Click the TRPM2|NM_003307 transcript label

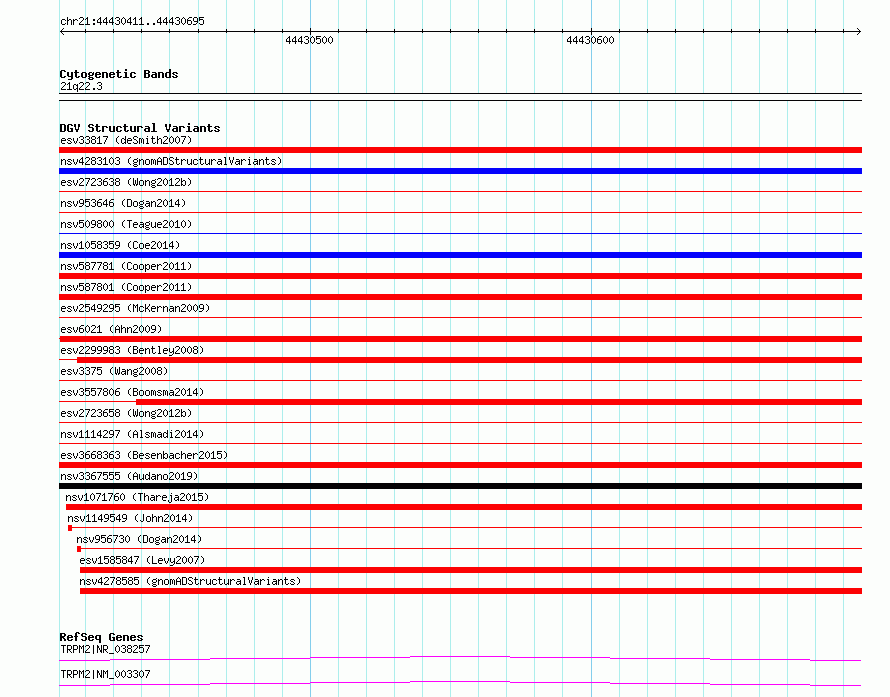[105, 674]
